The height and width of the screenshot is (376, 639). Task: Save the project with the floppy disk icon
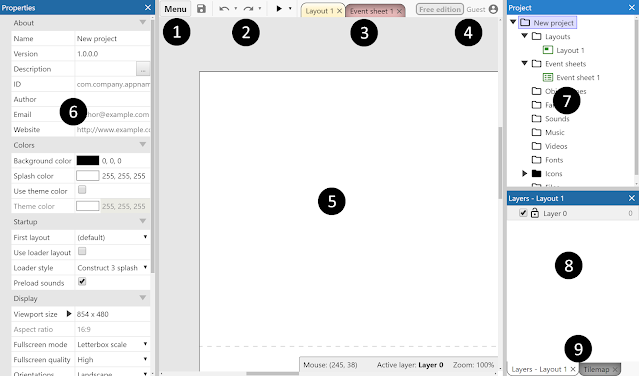[201, 9]
